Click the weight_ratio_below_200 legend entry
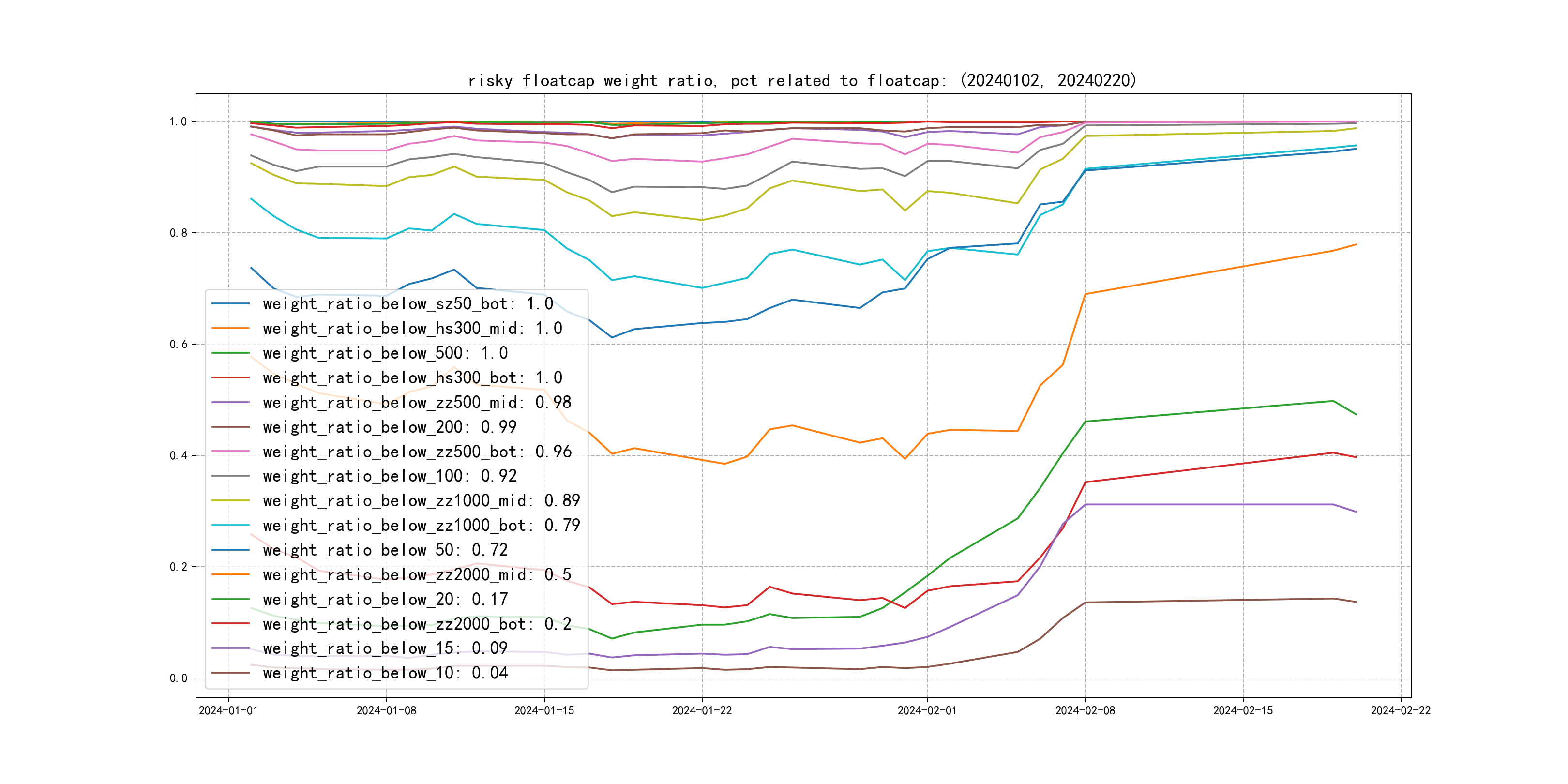 click(390, 427)
